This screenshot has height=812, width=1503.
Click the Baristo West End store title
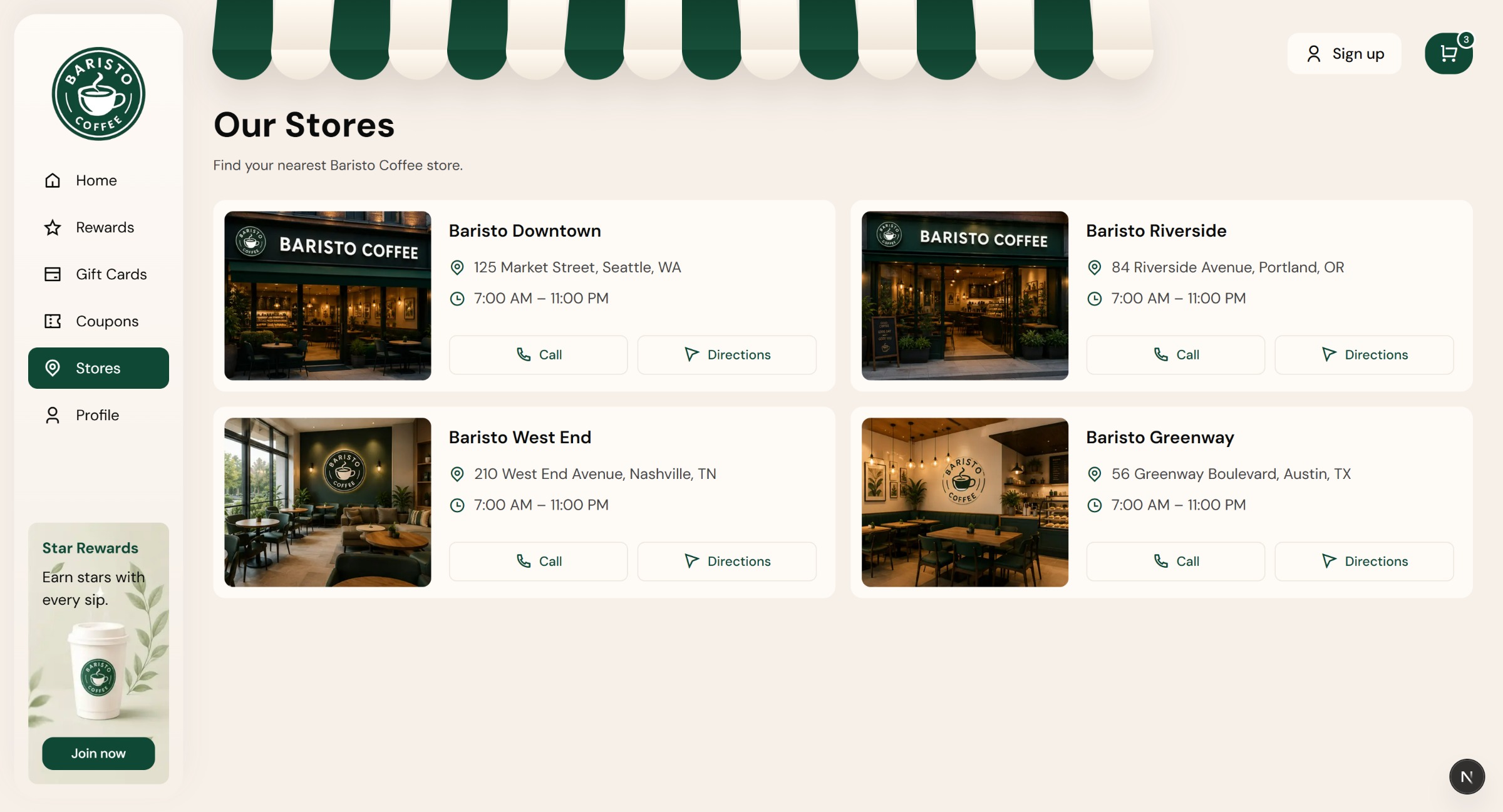(x=520, y=438)
